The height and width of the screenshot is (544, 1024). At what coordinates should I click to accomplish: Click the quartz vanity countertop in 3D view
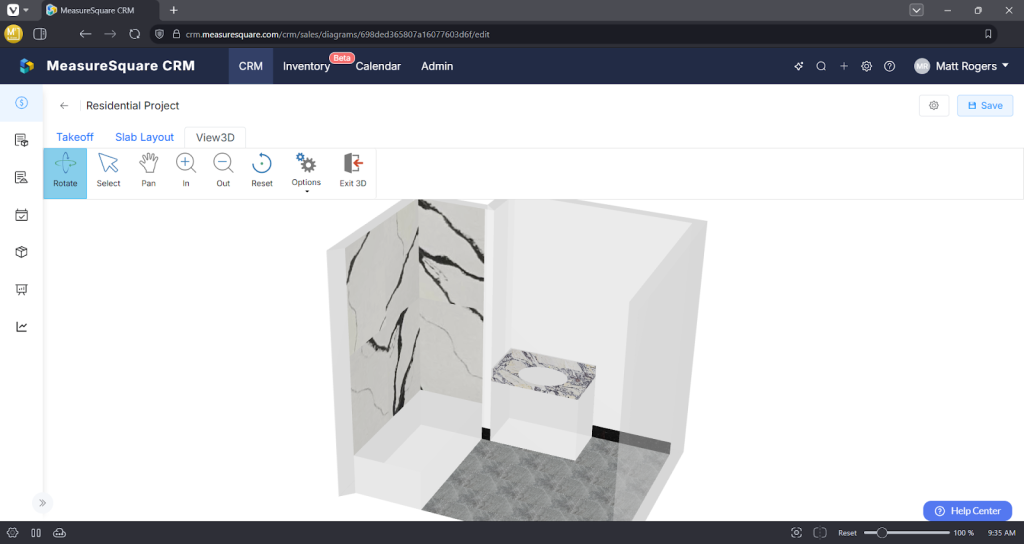[544, 372]
